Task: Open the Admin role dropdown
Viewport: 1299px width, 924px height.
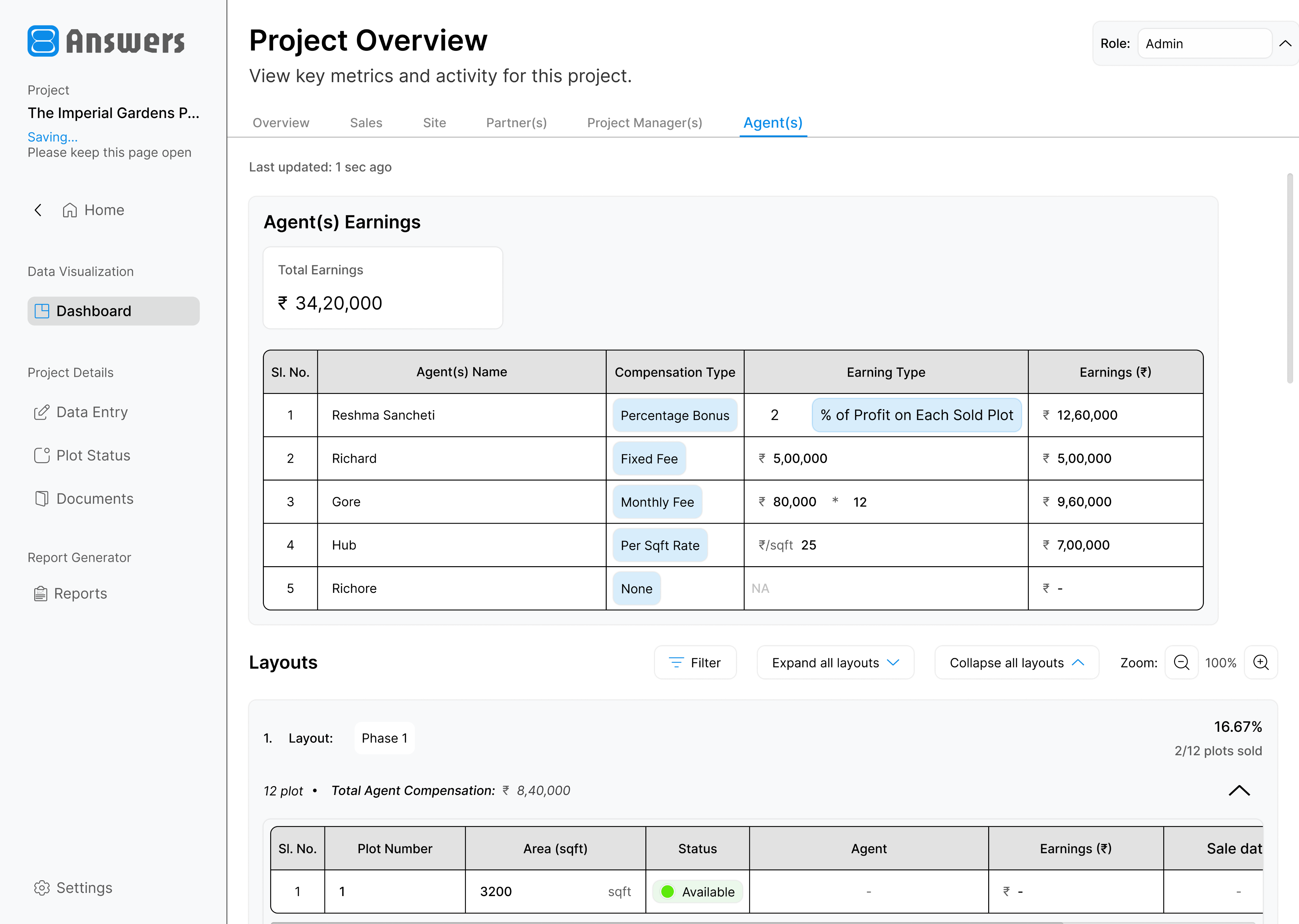Action: click(1204, 43)
